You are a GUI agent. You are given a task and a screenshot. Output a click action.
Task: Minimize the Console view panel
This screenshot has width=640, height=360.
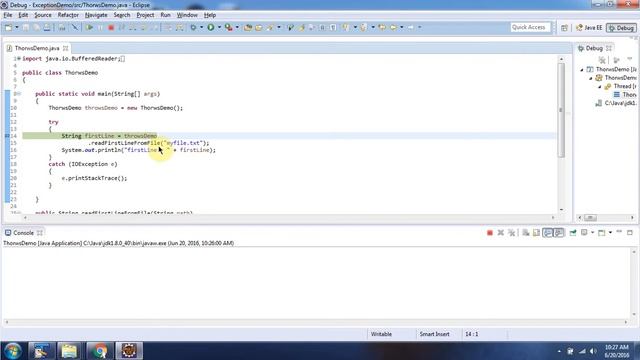(619, 232)
